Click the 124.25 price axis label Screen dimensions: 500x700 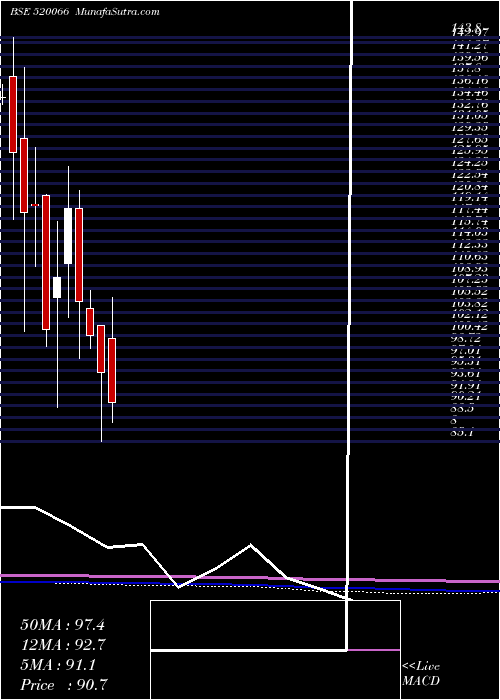point(469,162)
